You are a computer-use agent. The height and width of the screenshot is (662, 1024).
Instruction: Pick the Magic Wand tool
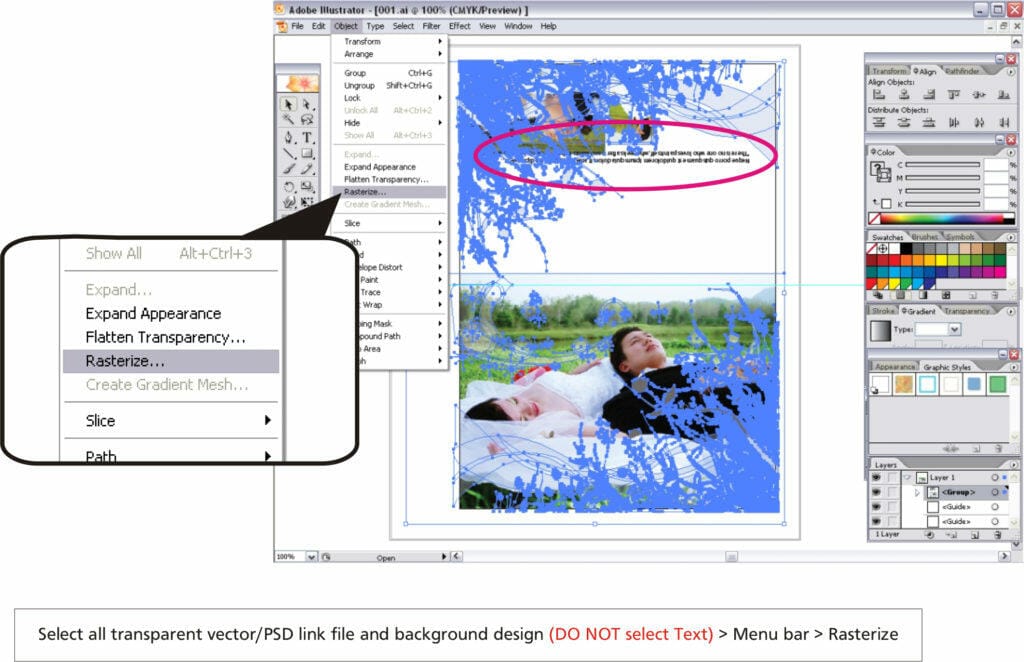click(289, 120)
